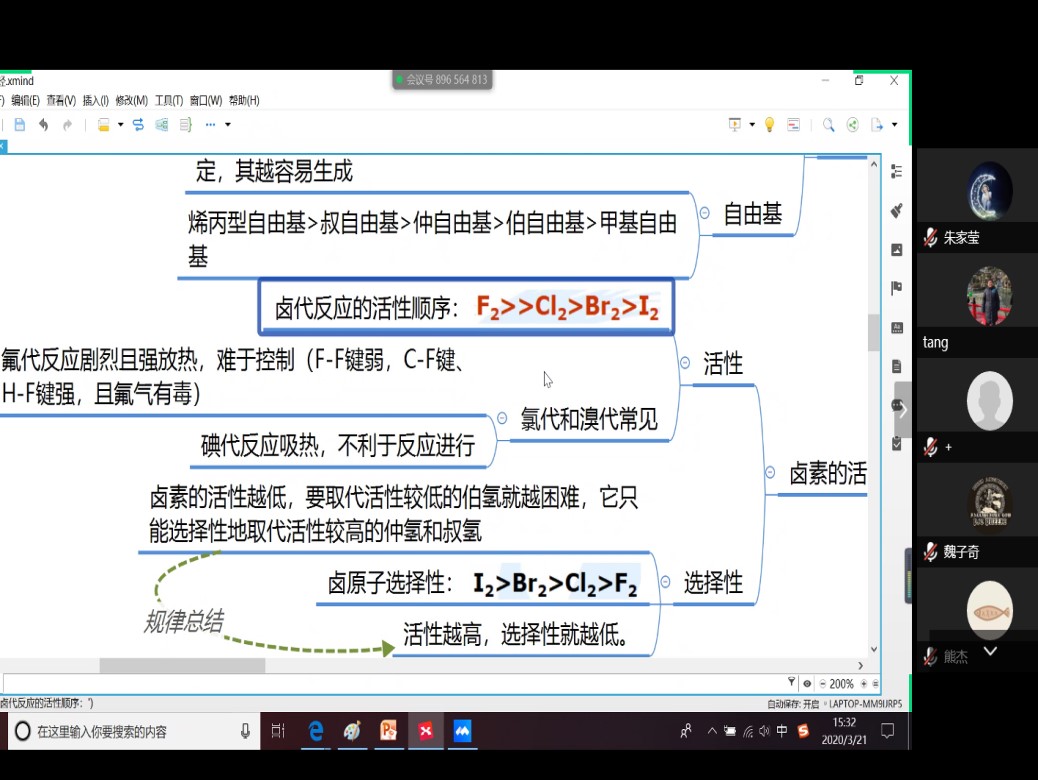Select the 卤代反应的活性顺序 topic

pyautogui.click(x=466, y=307)
